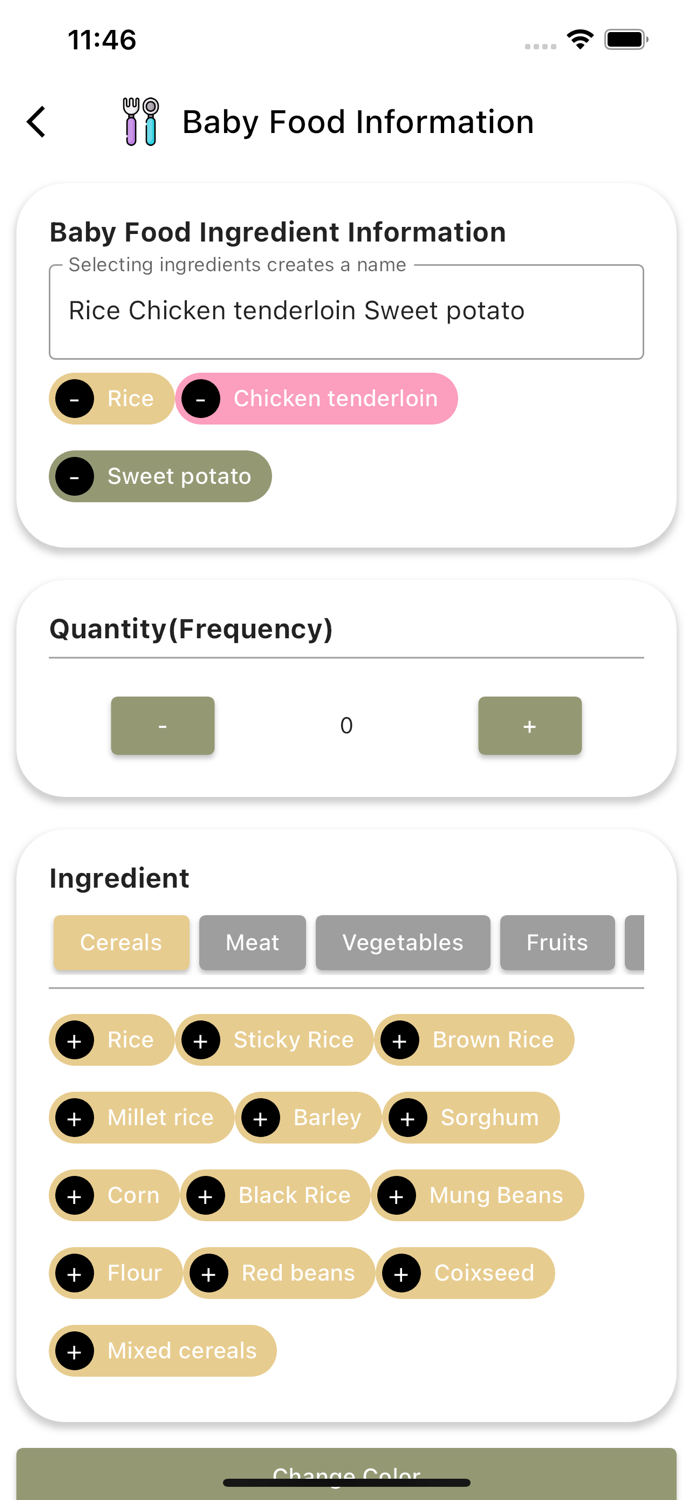Image resolution: width=693 pixels, height=1500 pixels.
Task: Switch to the Meat category tab
Action: [252, 942]
